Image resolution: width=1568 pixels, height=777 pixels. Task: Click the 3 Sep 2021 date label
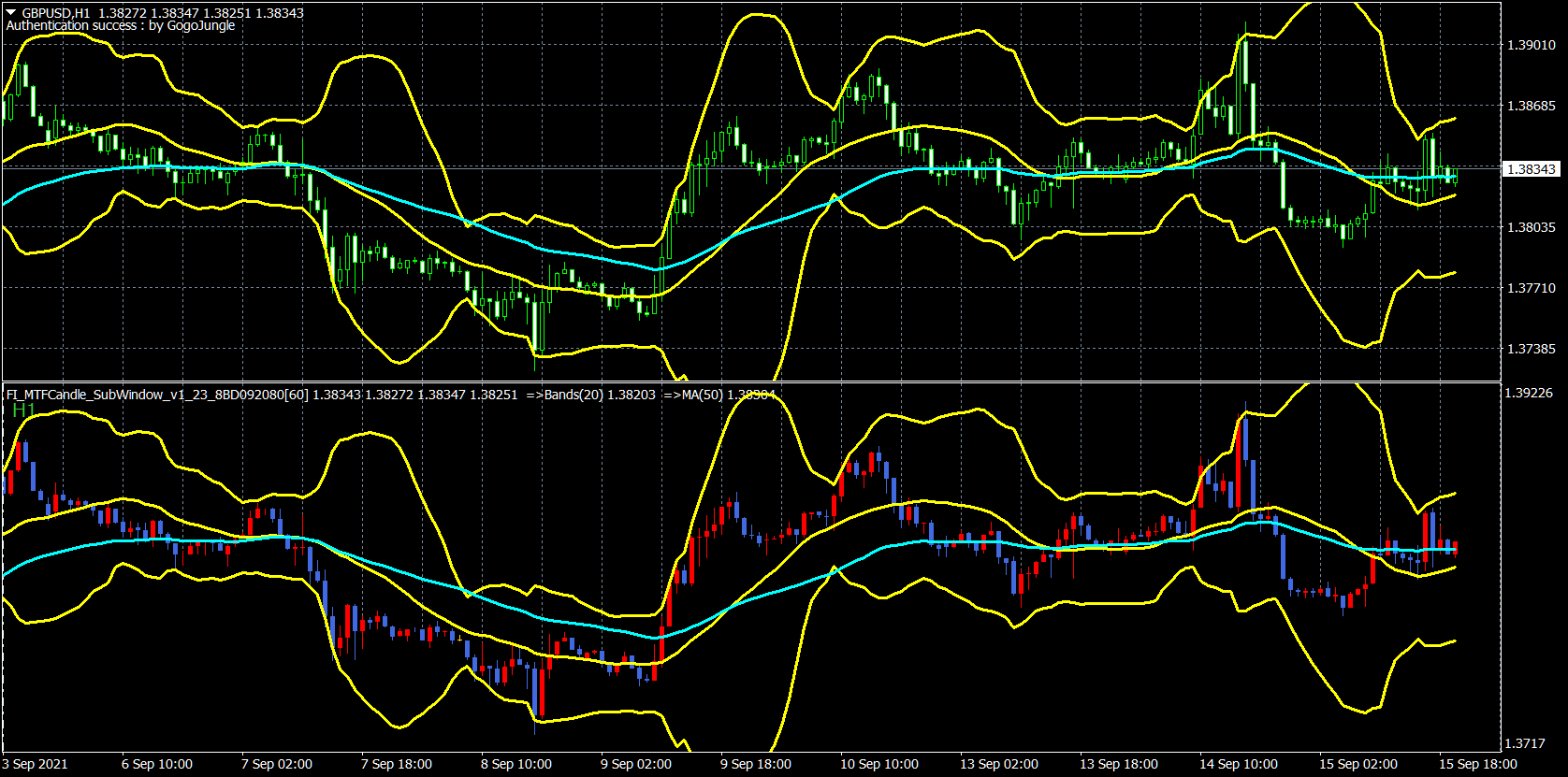[36, 764]
